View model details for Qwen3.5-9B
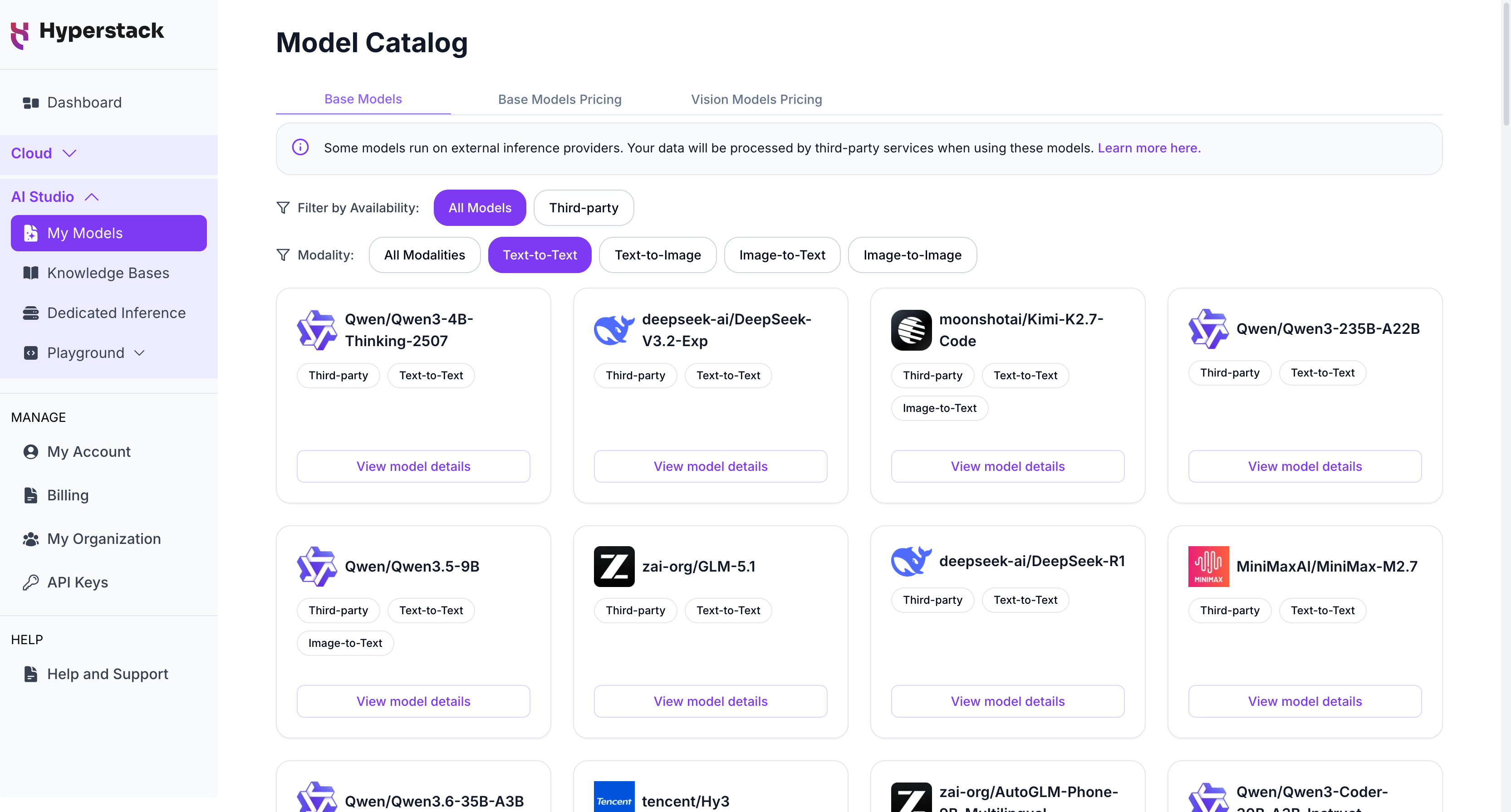Image resolution: width=1511 pixels, height=812 pixels. [x=413, y=701]
